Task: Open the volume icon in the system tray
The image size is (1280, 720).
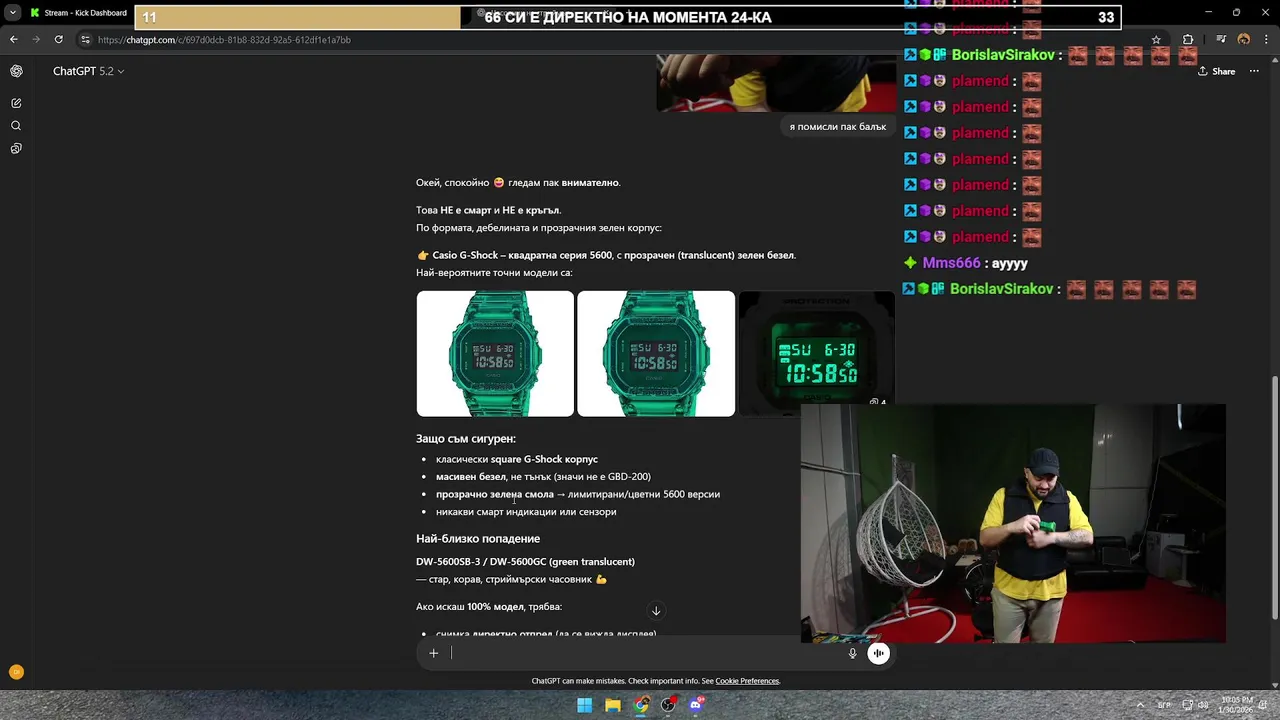Action: point(1204,705)
